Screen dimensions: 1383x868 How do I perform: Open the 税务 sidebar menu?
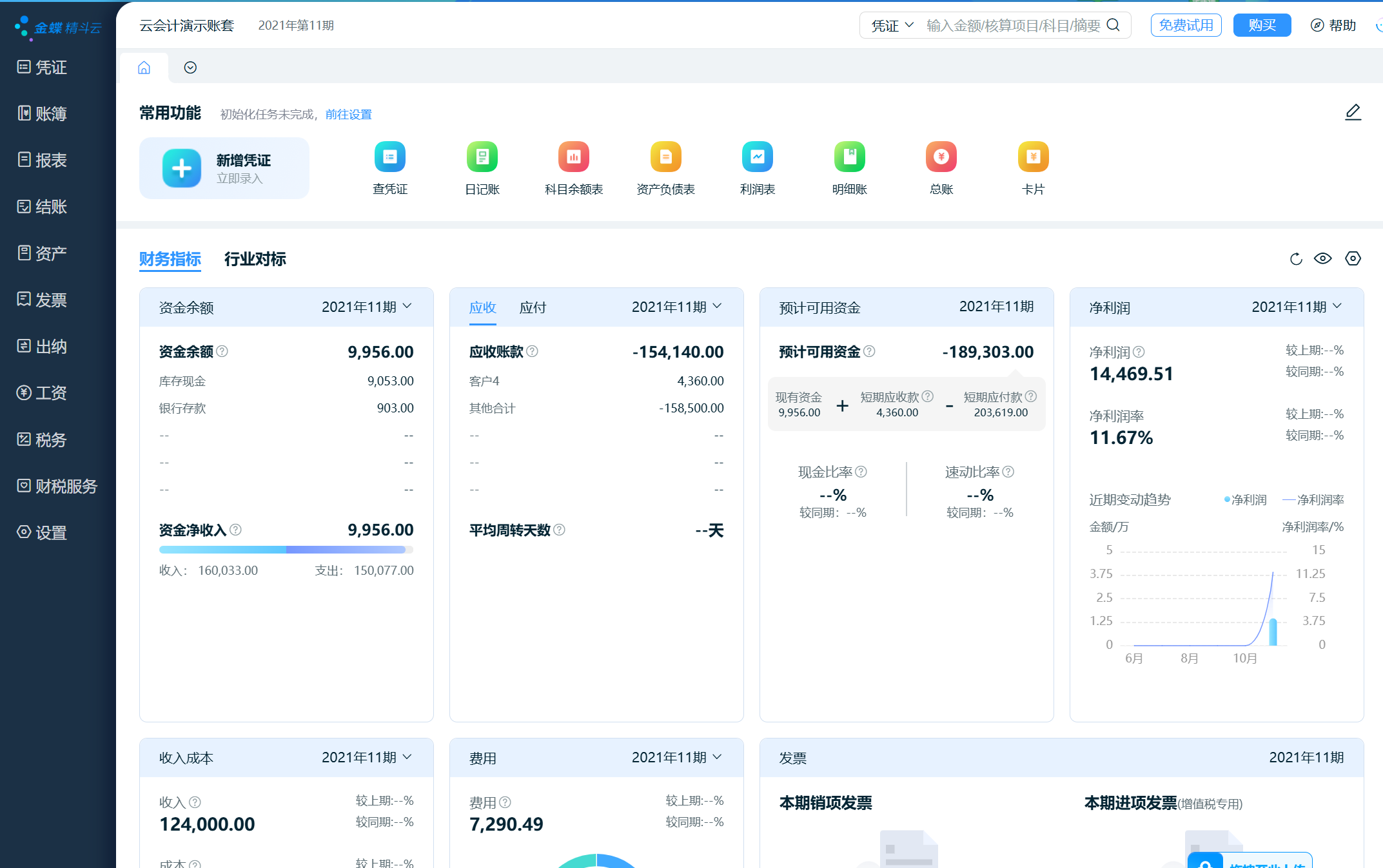[x=42, y=439]
